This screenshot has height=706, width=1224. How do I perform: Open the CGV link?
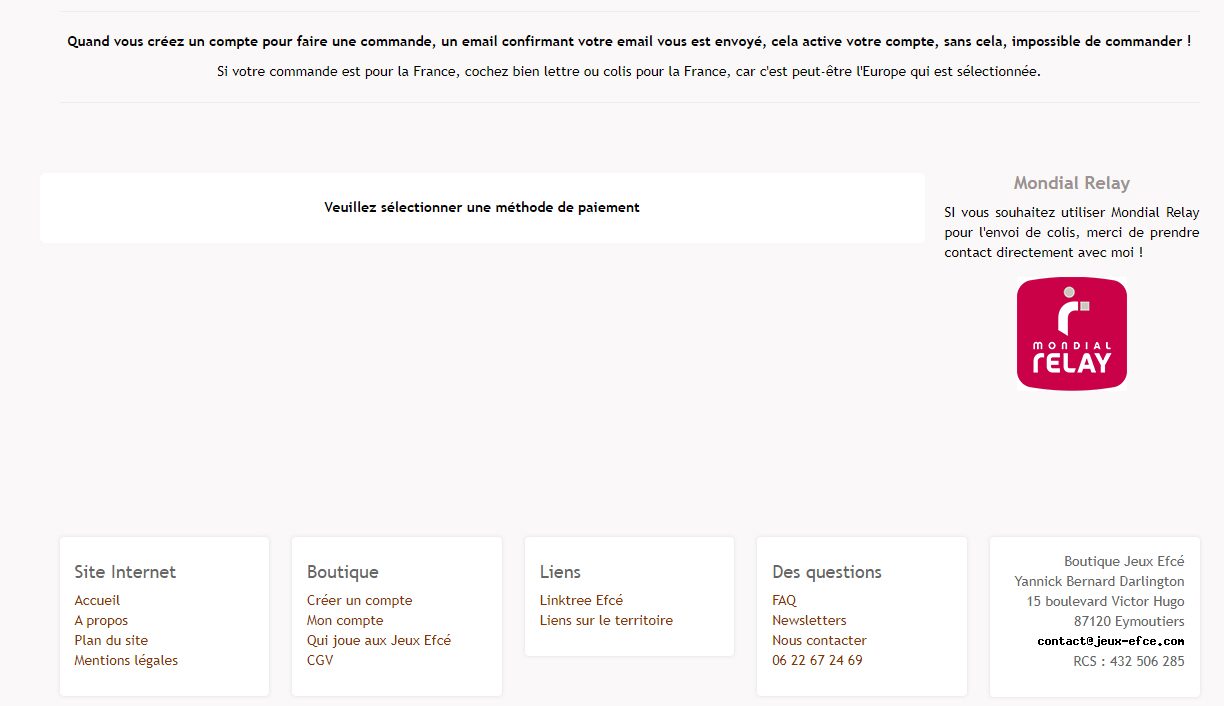tap(320, 661)
